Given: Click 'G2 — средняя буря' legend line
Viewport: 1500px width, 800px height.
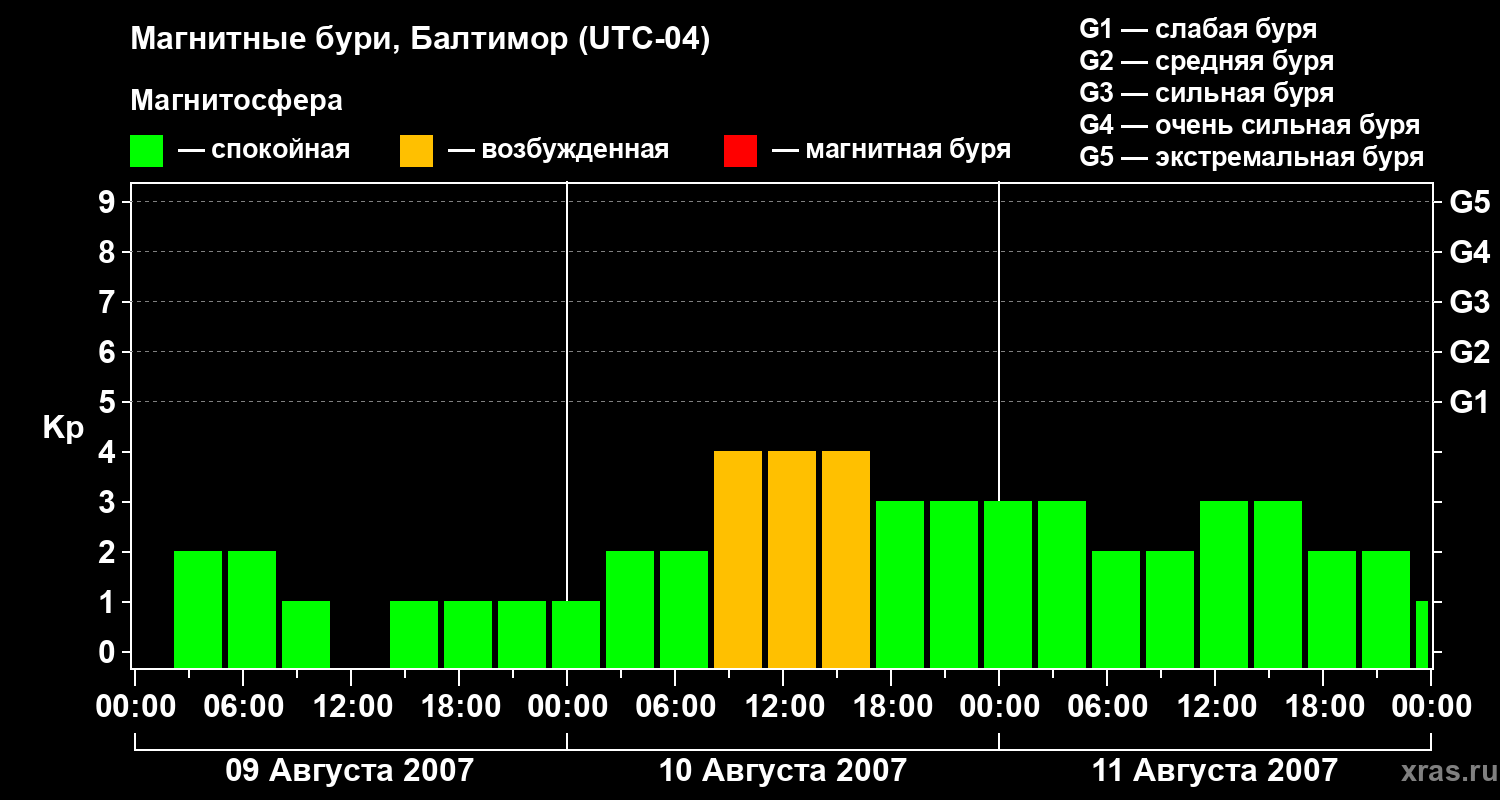Looking at the screenshot, I should (1206, 61).
